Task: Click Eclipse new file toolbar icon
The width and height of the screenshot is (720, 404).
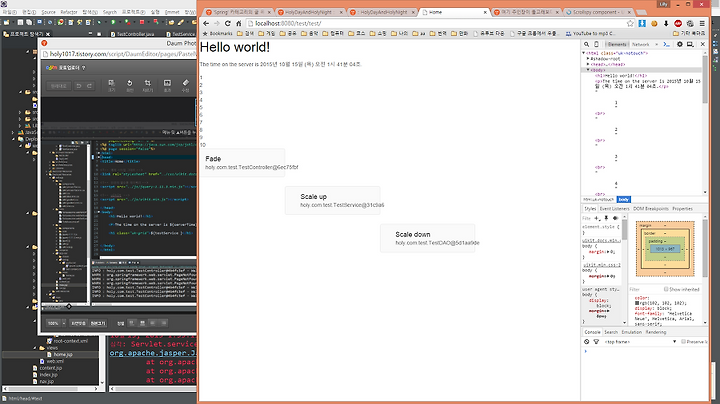Action: point(6,22)
